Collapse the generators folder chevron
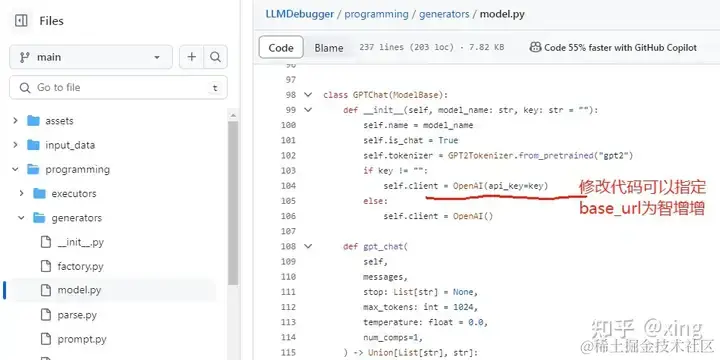The width and height of the screenshot is (720, 360). pyautogui.click(x=21, y=218)
